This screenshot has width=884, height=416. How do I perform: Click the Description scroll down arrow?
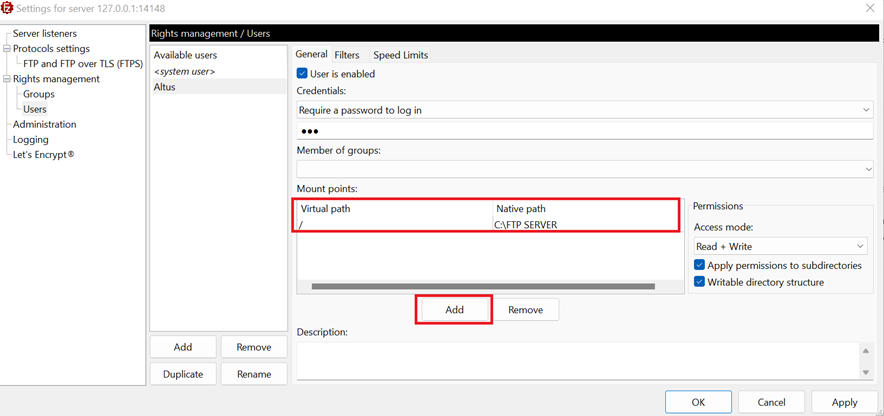coord(866,372)
